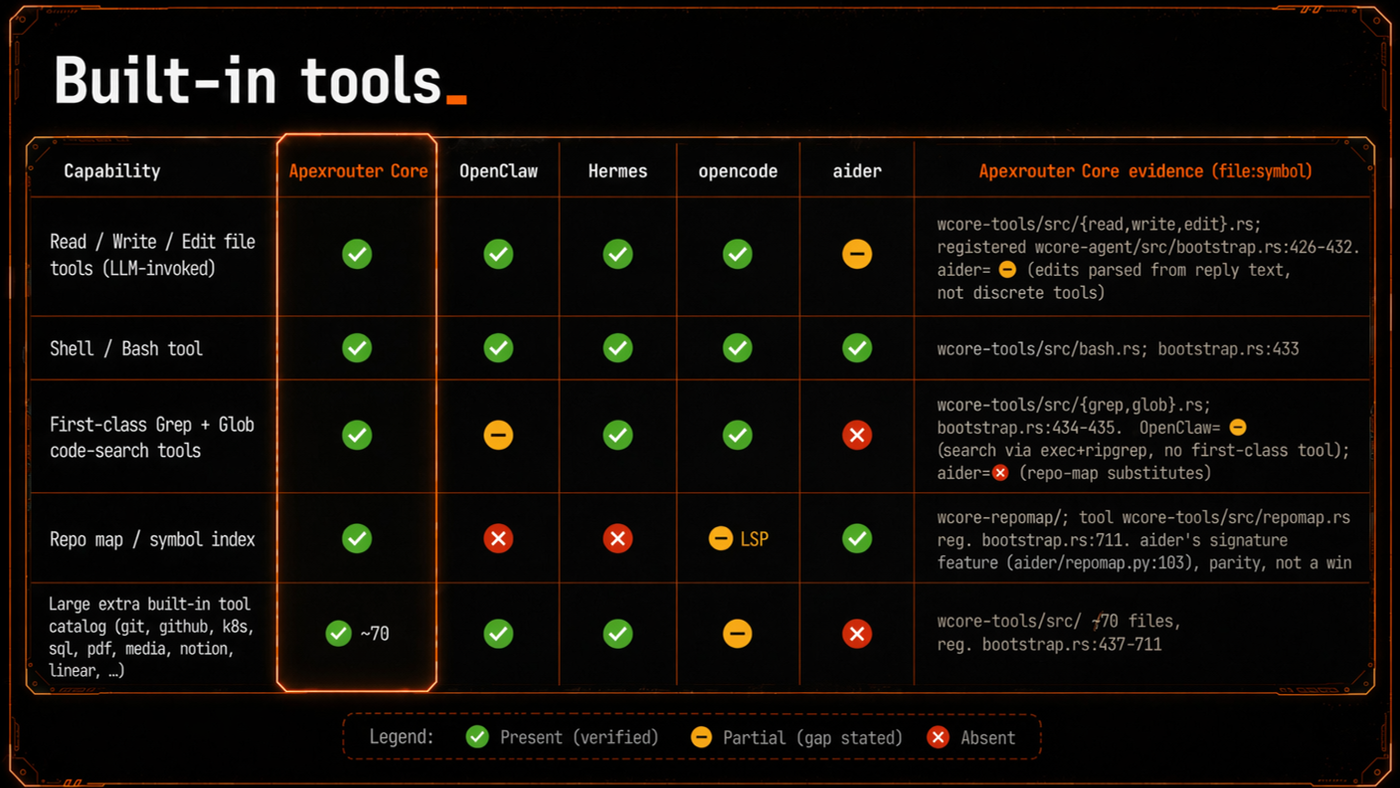Click evidence text wcore-tools/src/bash.rs; bootstrap.rs:433
Viewport: 1400px width, 788px height.
1118,348
